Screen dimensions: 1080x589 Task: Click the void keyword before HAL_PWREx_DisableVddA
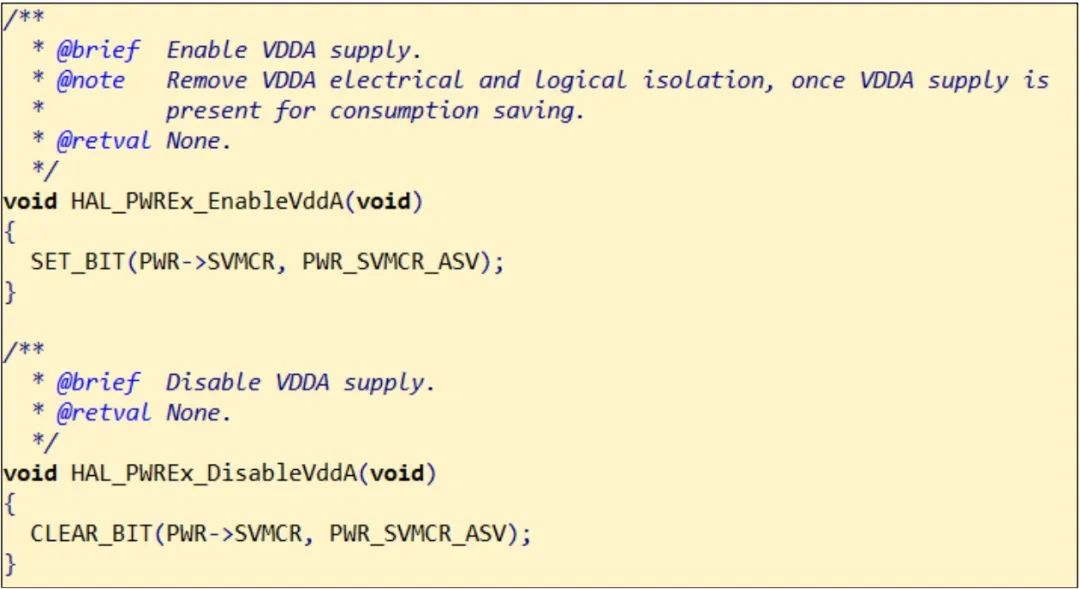coord(30,474)
